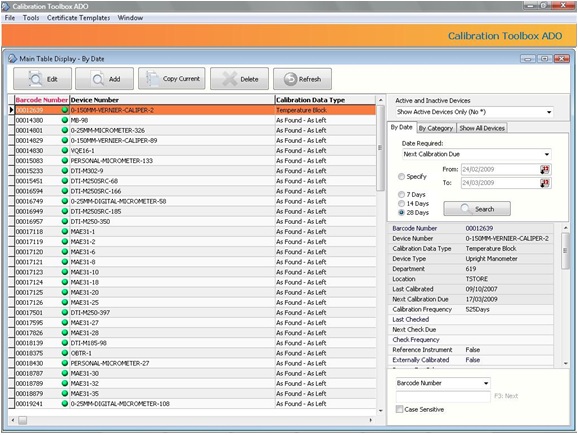The height and width of the screenshot is (435, 578).
Task: Click the Main Table Display window icon
Action: 13,59
